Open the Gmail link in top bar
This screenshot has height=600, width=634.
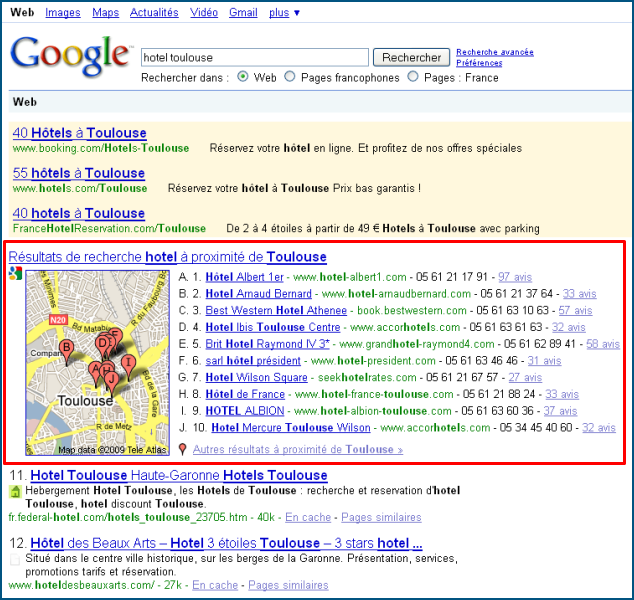(243, 13)
